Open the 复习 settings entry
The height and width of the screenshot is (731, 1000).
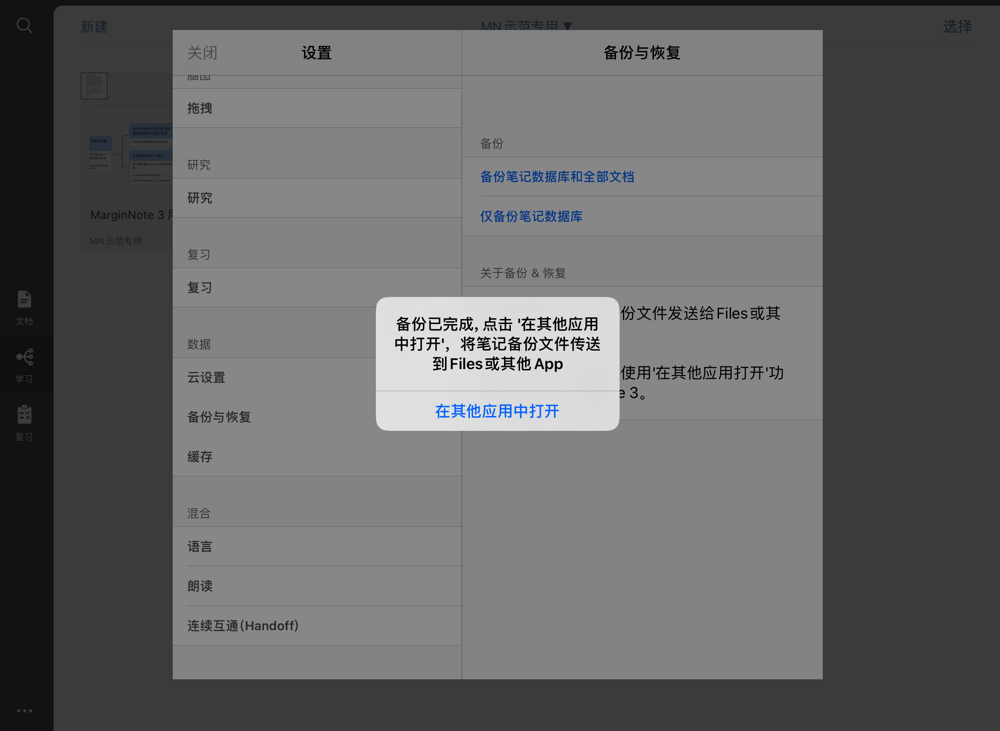point(317,288)
